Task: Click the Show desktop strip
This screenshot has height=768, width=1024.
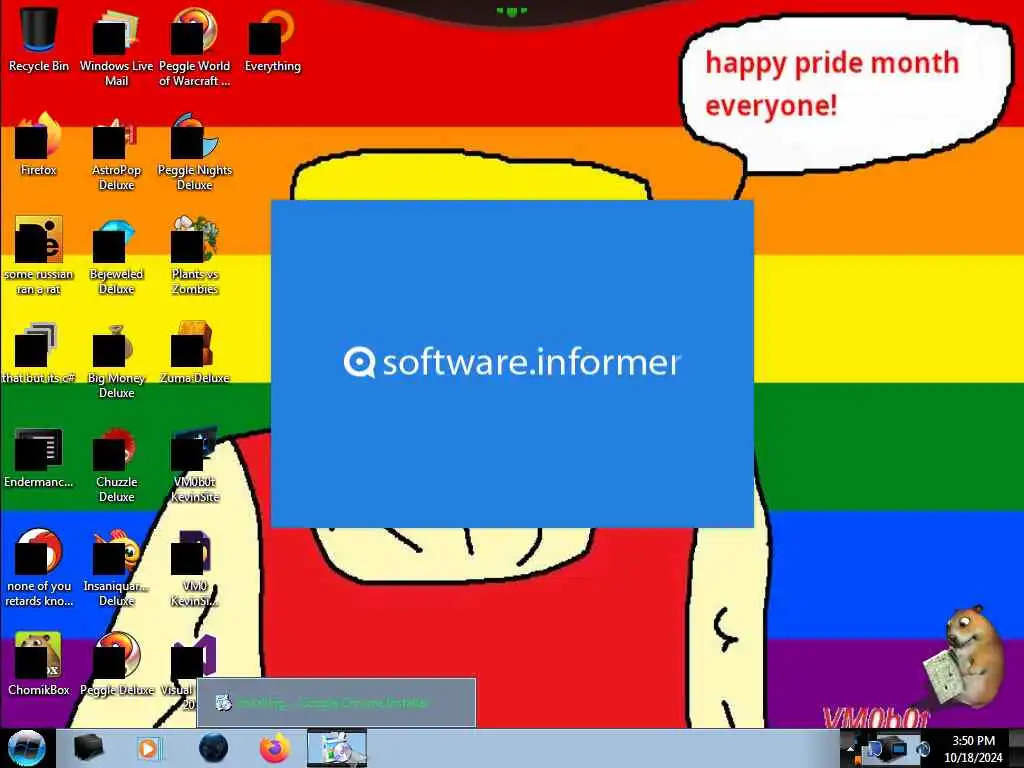Action: point(1017,748)
